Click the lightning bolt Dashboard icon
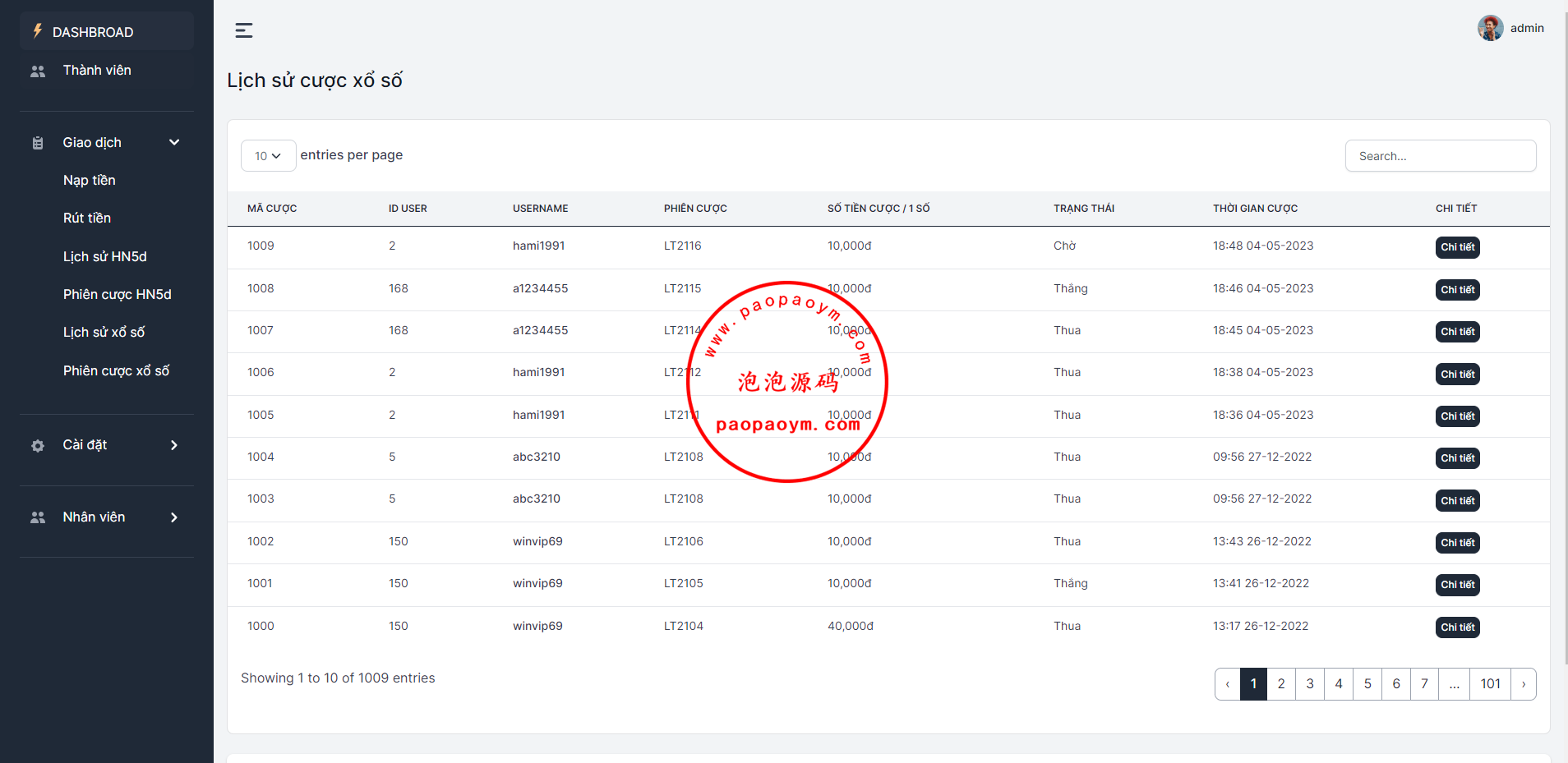 point(37,31)
